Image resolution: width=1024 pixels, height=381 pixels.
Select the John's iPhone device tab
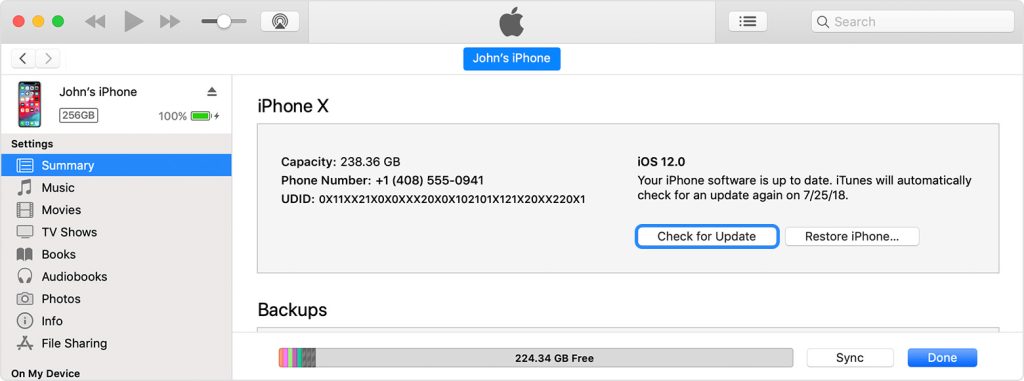(511, 58)
